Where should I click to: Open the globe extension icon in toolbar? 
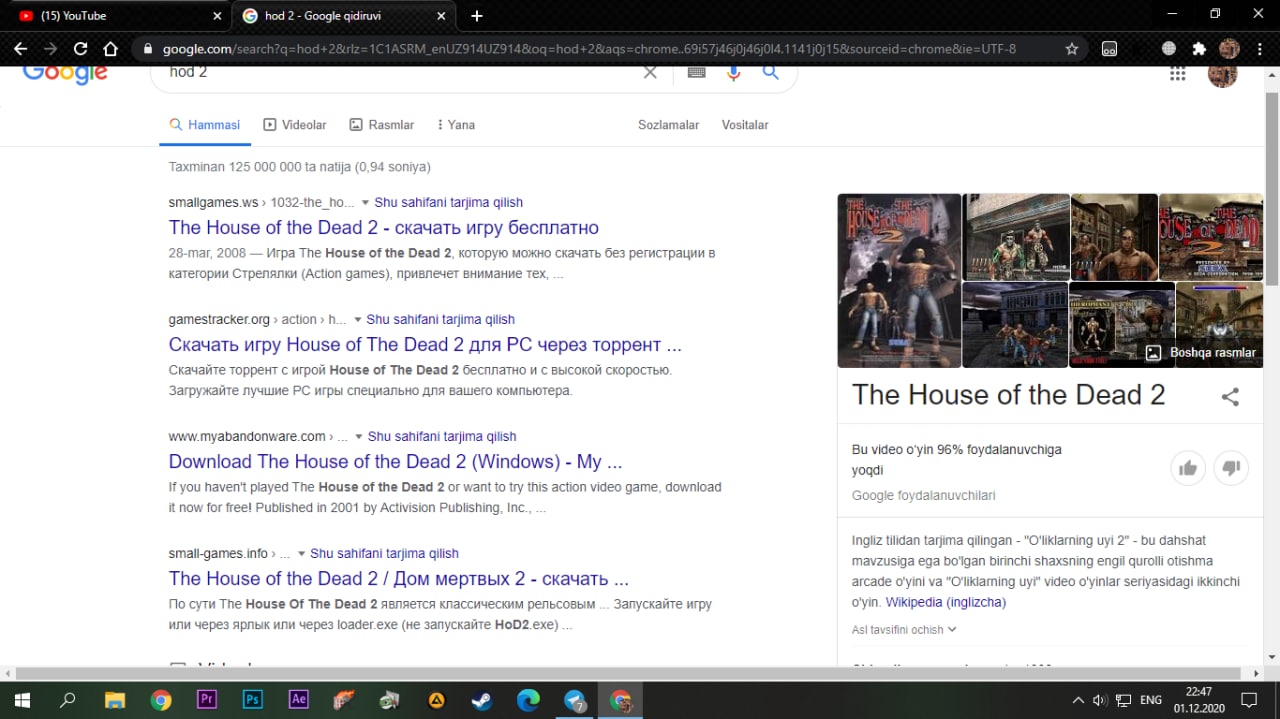coord(1169,48)
